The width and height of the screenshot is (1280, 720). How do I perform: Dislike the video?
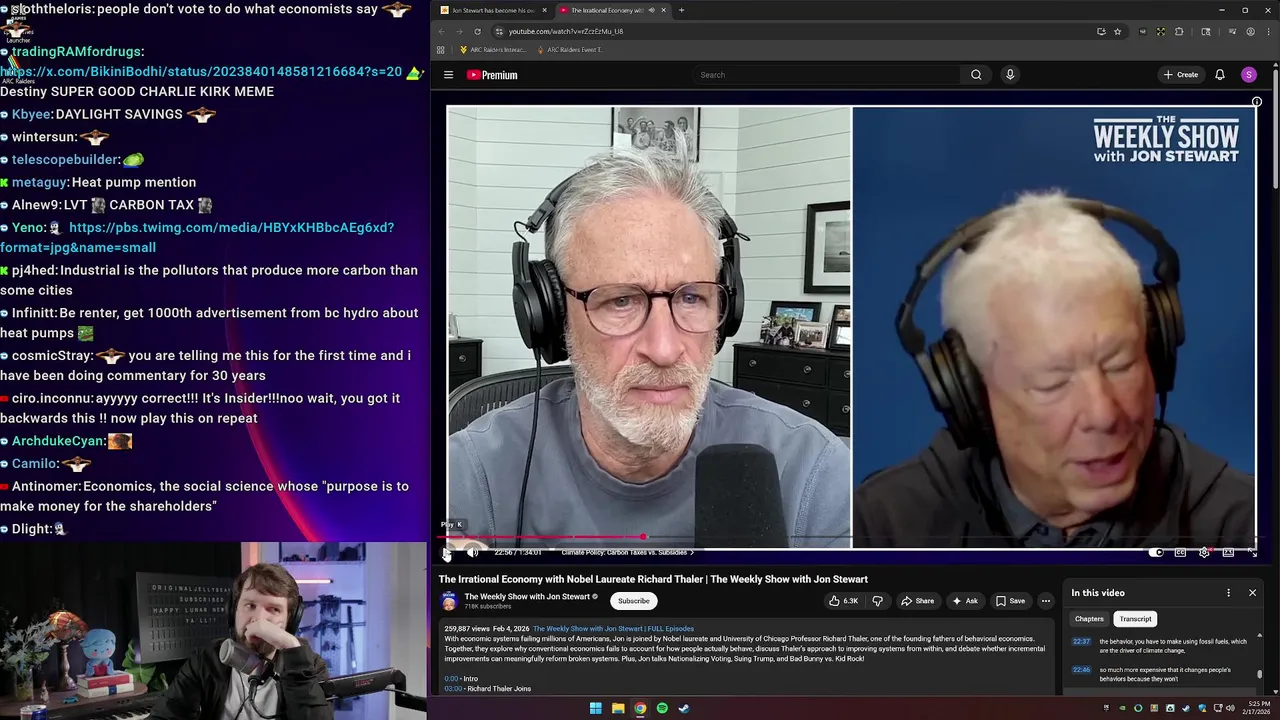click(877, 601)
